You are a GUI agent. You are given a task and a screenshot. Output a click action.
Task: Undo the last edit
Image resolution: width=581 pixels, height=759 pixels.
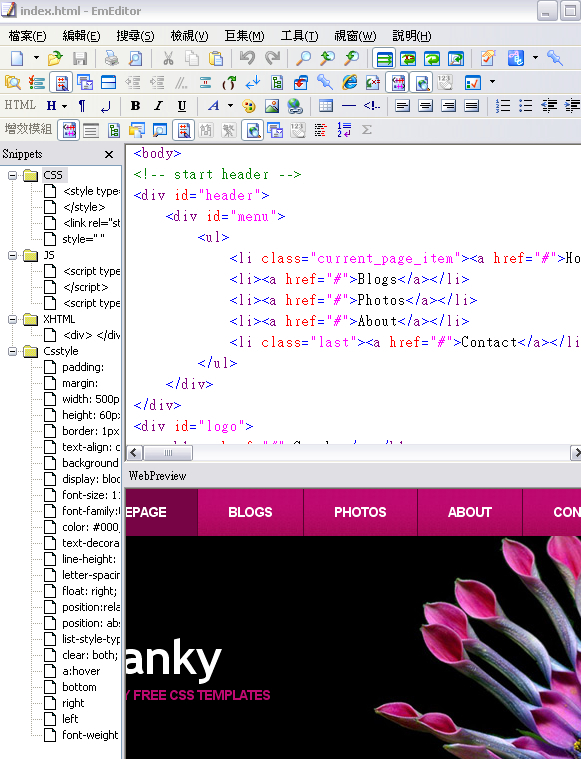coord(247,59)
